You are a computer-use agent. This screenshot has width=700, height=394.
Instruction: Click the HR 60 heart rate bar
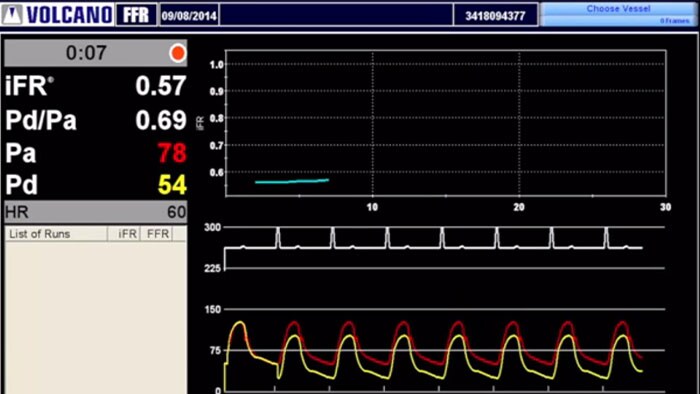point(96,212)
